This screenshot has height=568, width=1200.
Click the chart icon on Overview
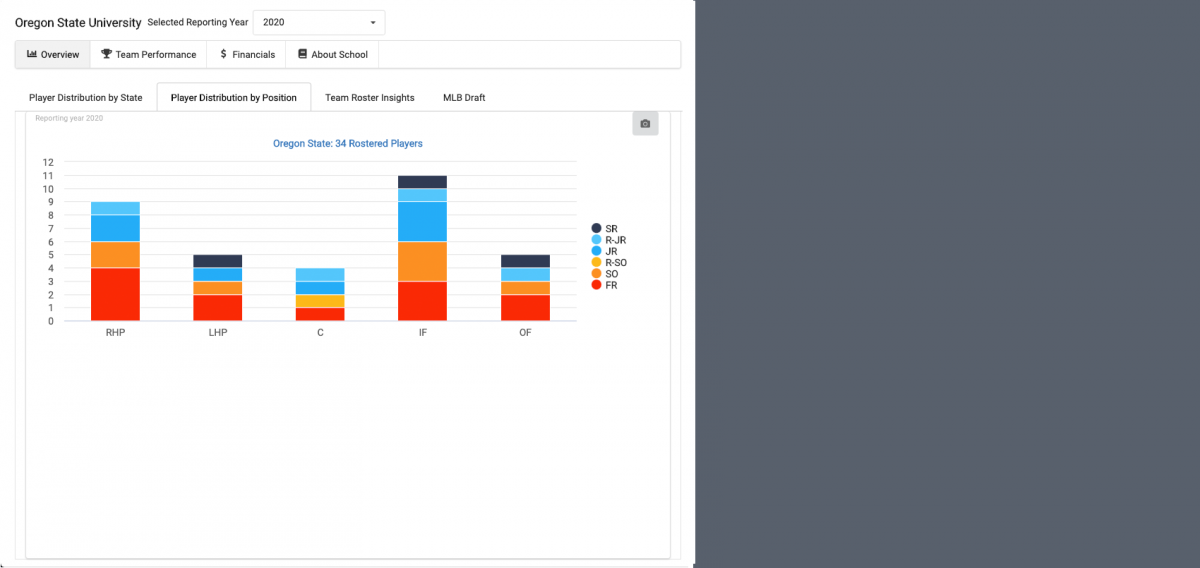click(32, 54)
